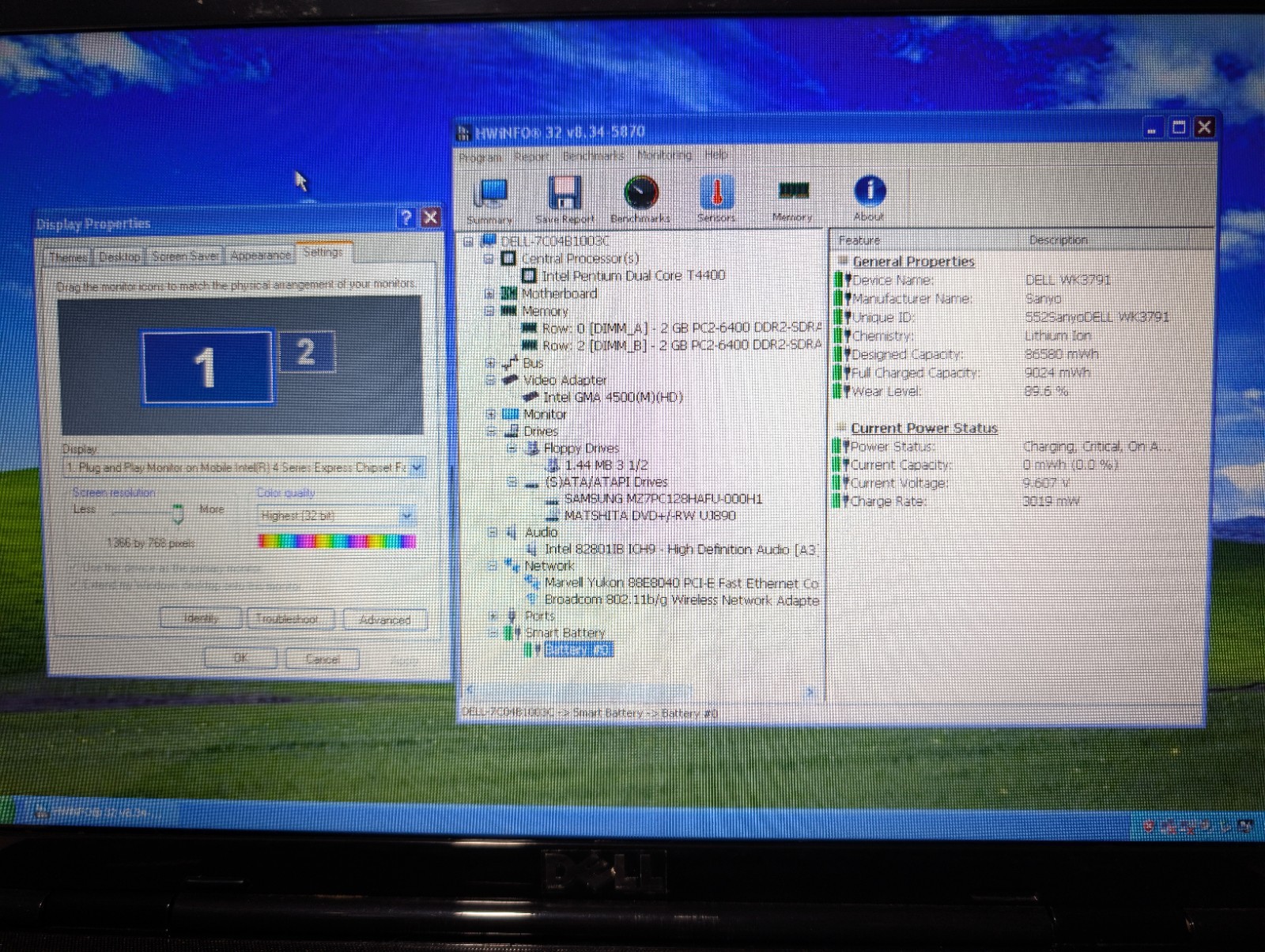Viewport: 1265px width, 952px height.
Task: Expand the Bus tree node
Action: pos(491,363)
